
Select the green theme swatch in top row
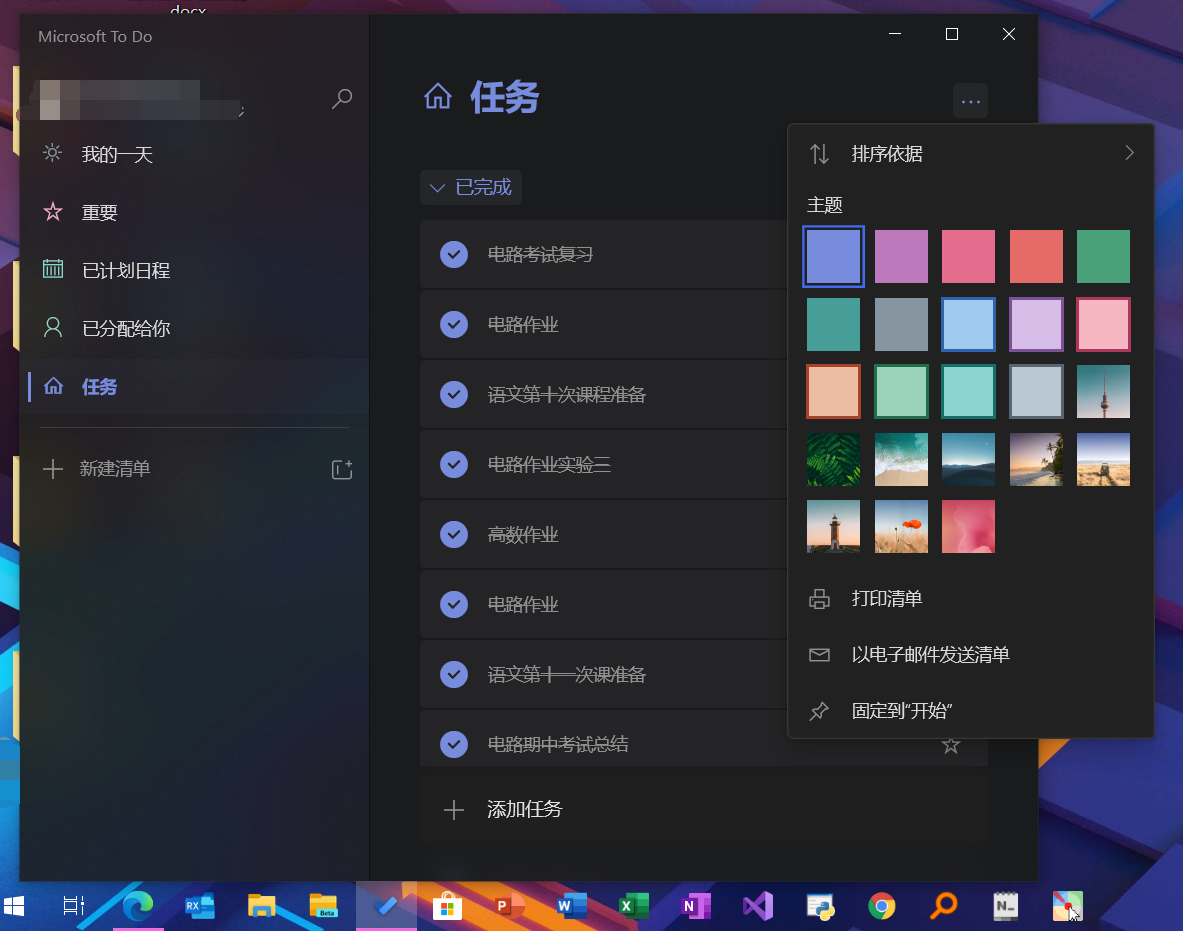[x=1103, y=257]
